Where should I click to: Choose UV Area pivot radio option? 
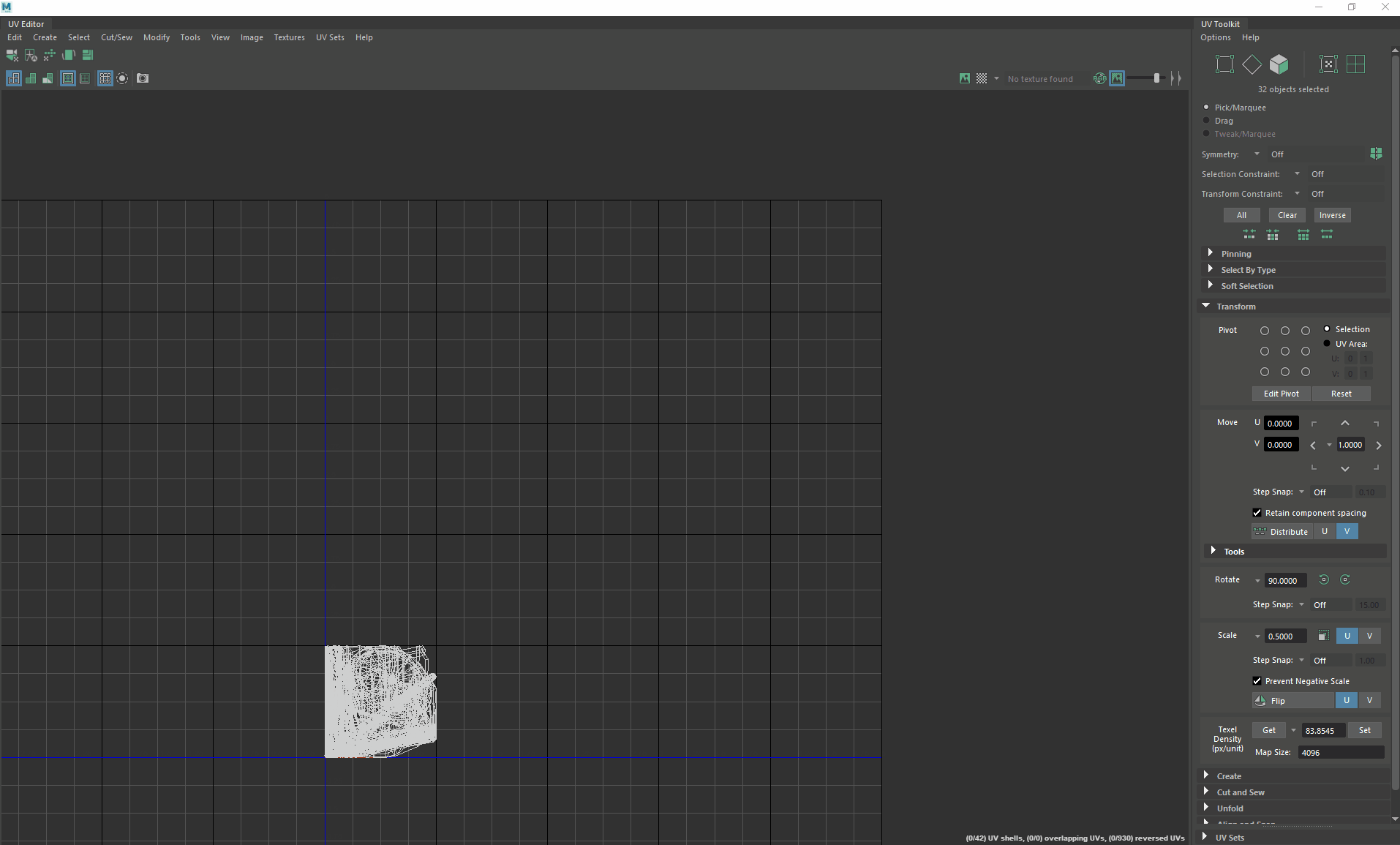pos(1327,343)
